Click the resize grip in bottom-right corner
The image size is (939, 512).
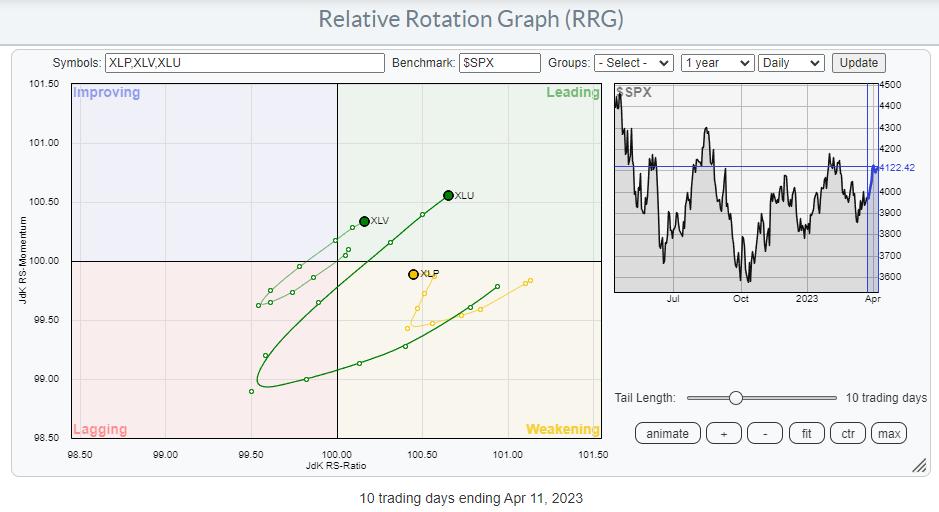tap(918, 467)
